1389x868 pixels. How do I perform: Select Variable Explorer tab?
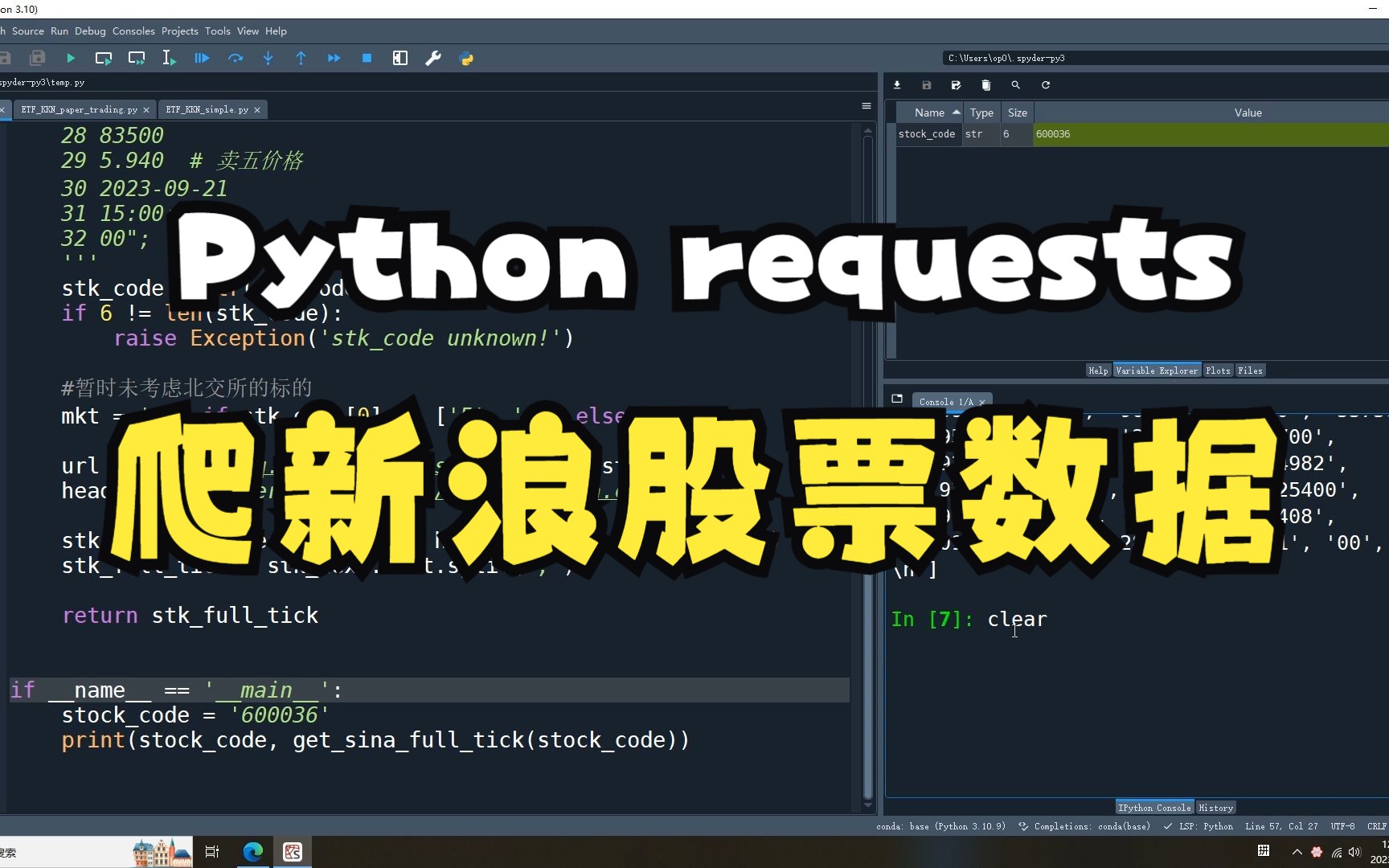[x=1157, y=371]
